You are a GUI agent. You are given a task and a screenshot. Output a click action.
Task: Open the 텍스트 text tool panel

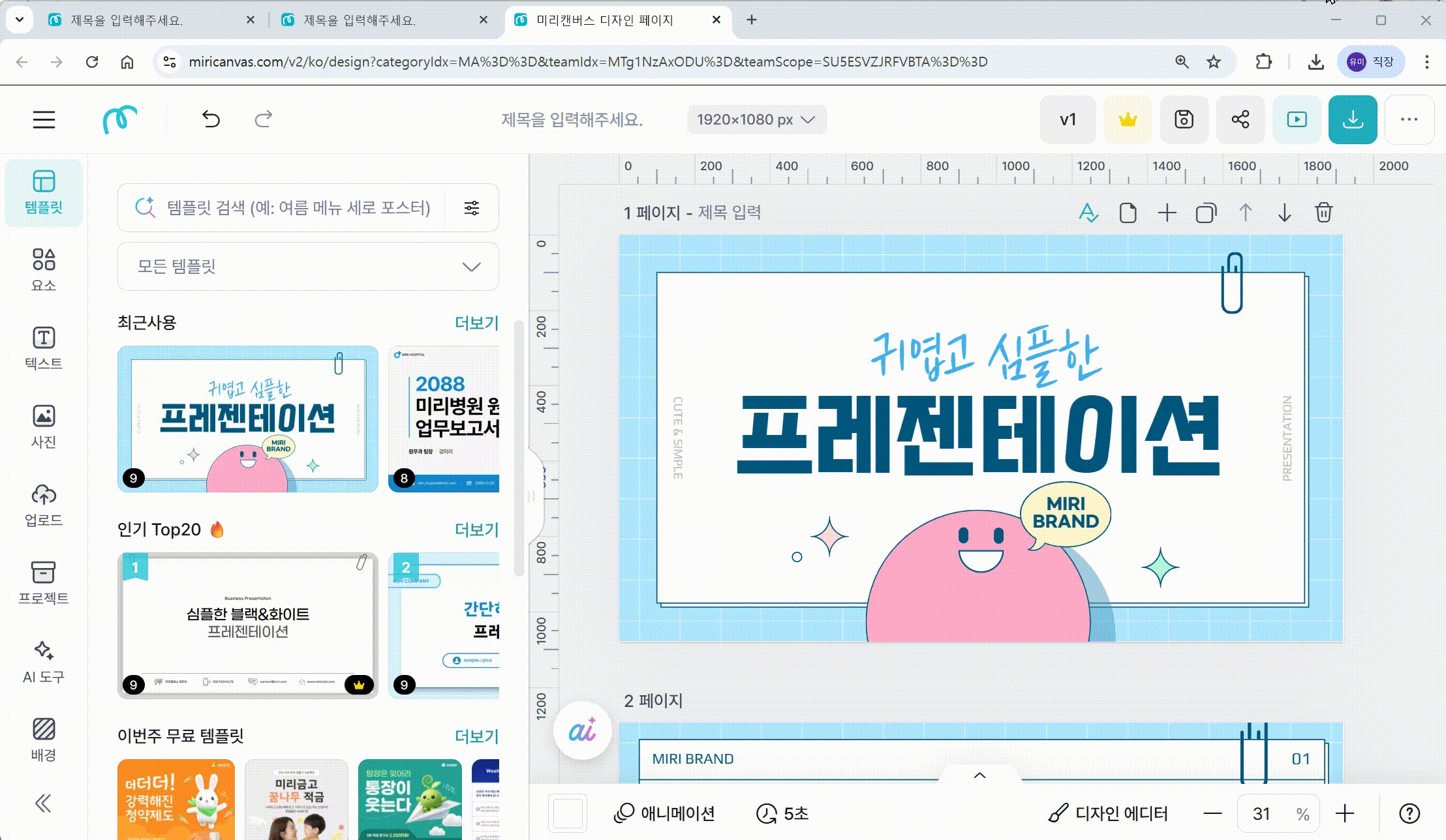pos(44,347)
